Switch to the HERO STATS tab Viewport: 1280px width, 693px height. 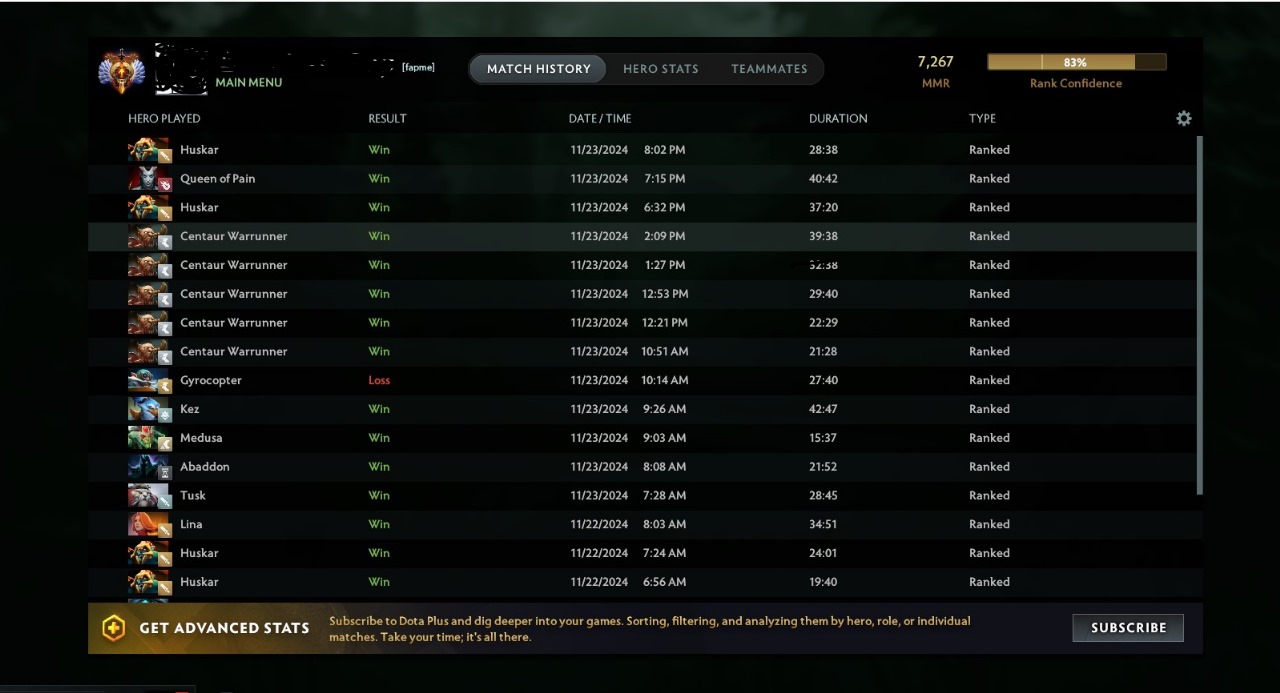(x=661, y=68)
